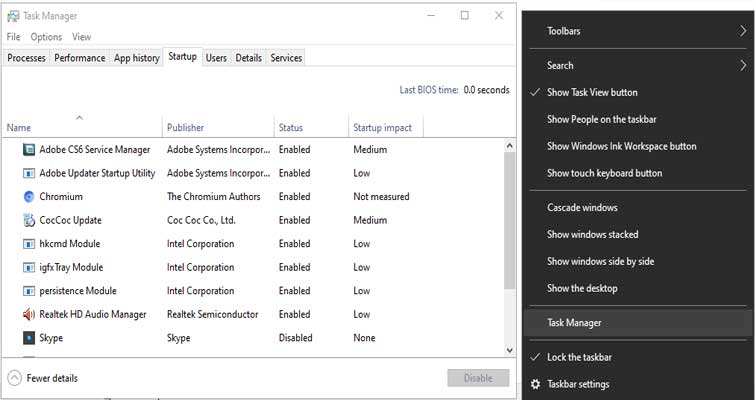The width and height of the screenshot is (755, 400).
Task: Click the Coc Coc Co., Ltd. publisher cell
Action: [201, 220]
